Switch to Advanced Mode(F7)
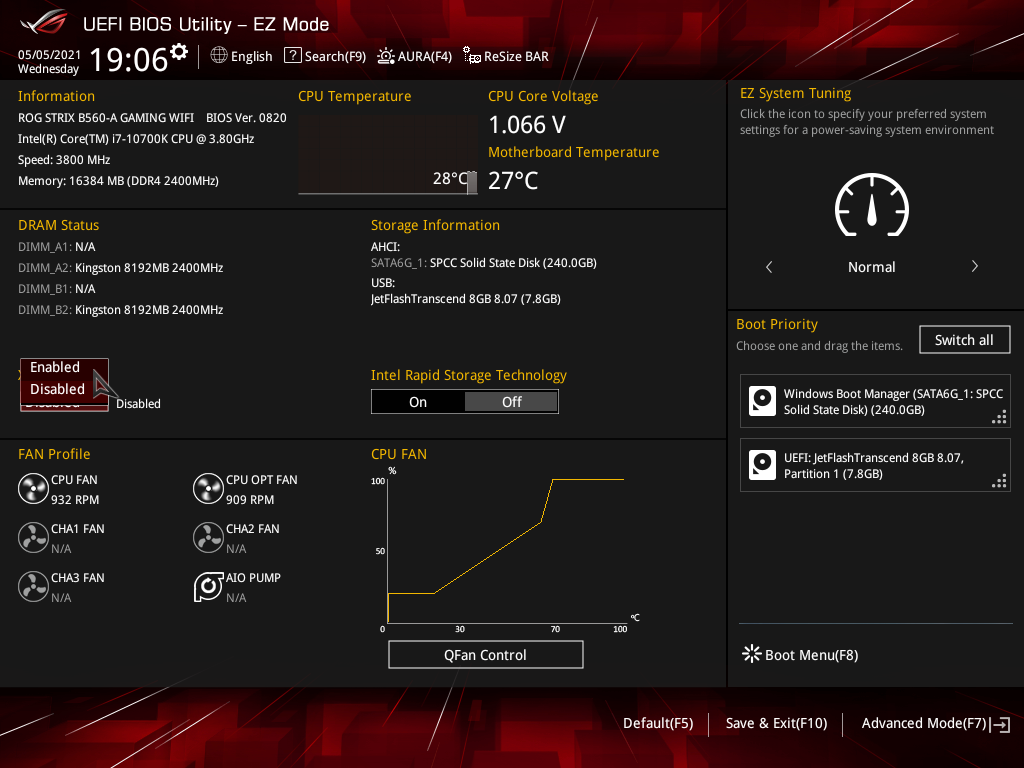 pos(935,724)
